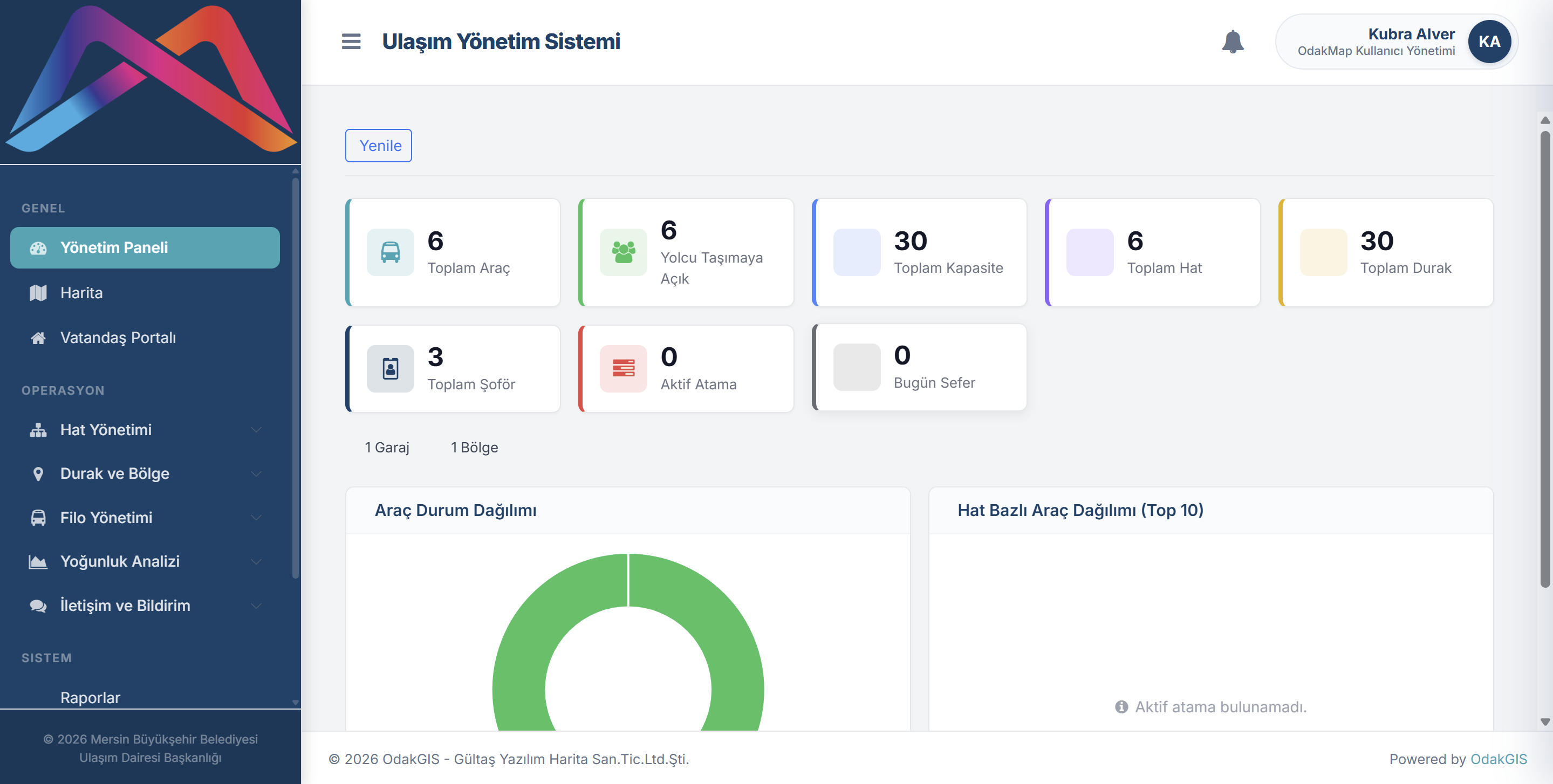Follow the OdakGIS link in the footer
1553x784 pixels.
[x=1498, y=759]
